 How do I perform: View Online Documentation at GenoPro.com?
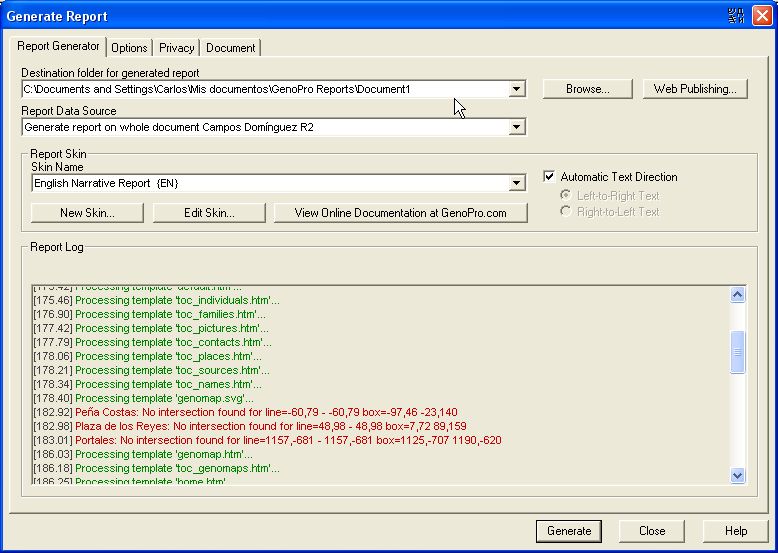[400, 213]
